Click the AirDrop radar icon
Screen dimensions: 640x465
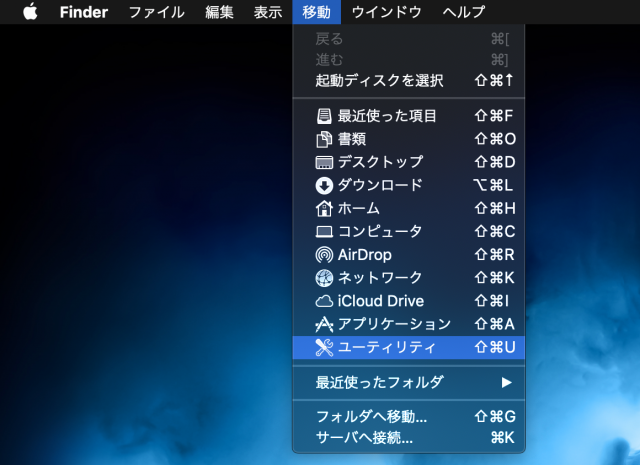pyautogui.click(x=324, y=255)
